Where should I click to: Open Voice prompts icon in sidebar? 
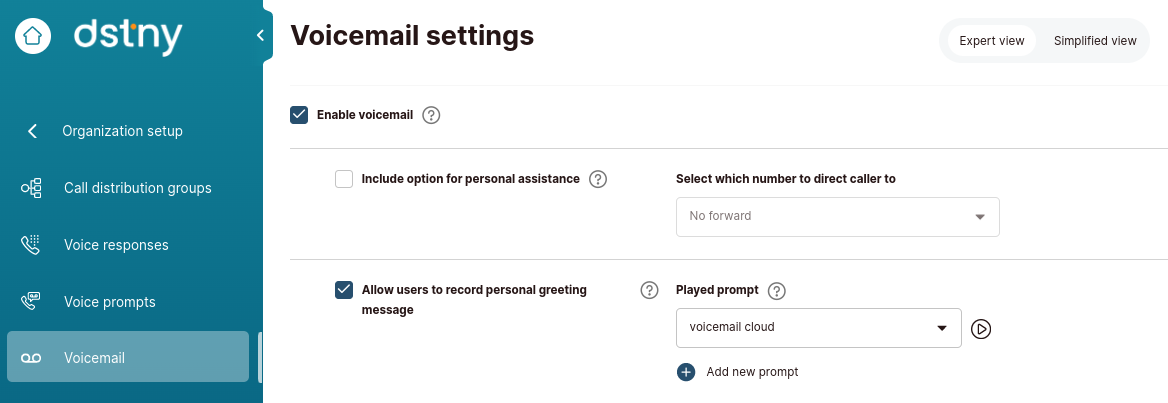pos(31,301)
